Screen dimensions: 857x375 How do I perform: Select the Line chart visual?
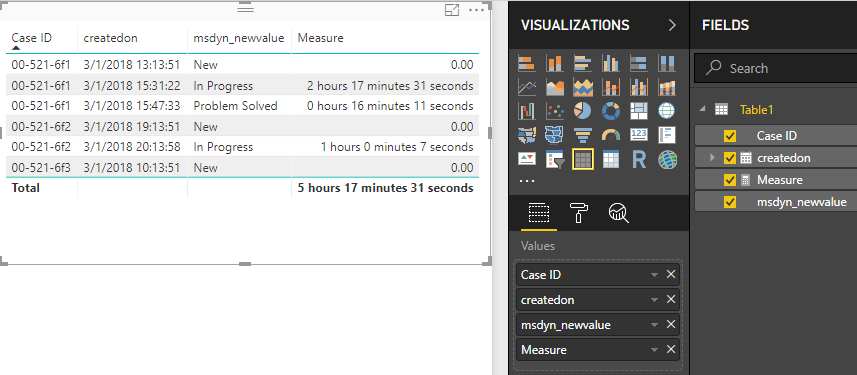[x=526, y=87]
